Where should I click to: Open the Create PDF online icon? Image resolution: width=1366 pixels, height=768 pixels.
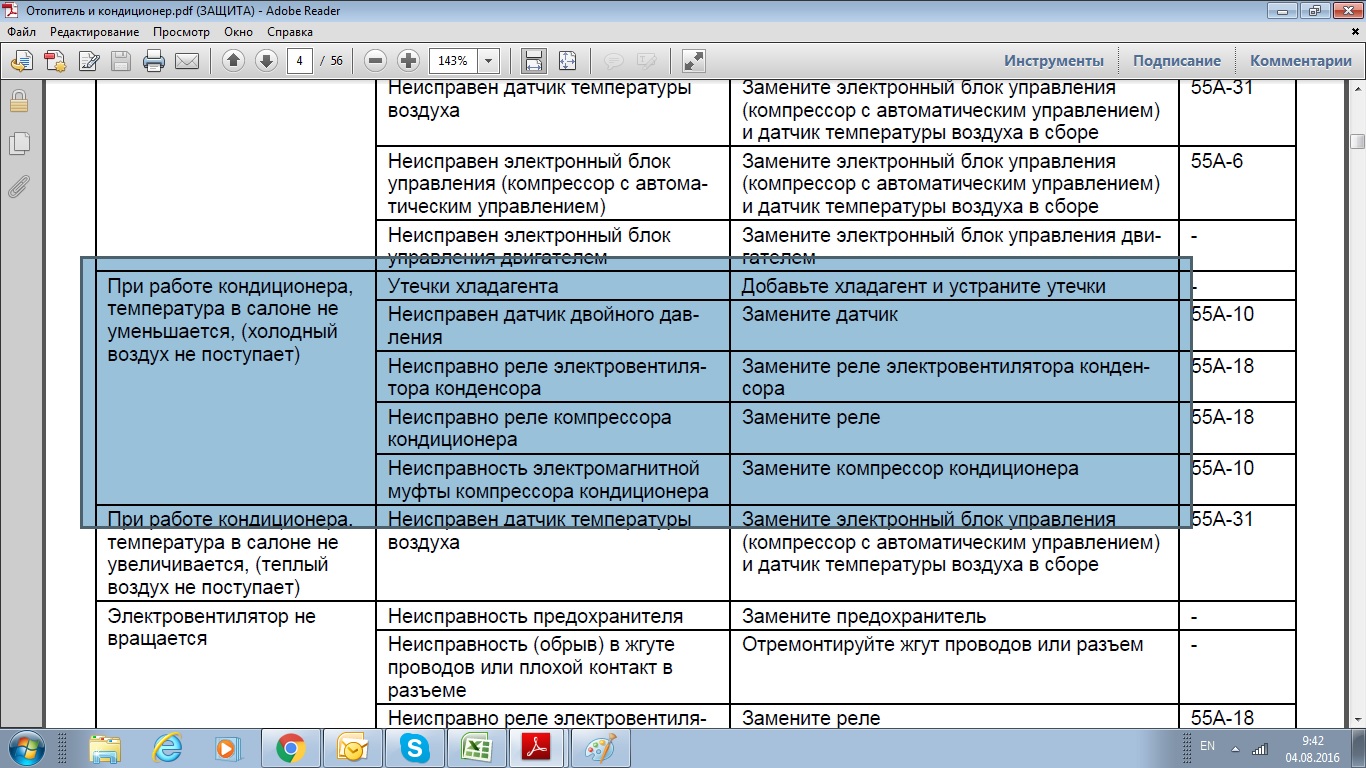coord(55,61)
